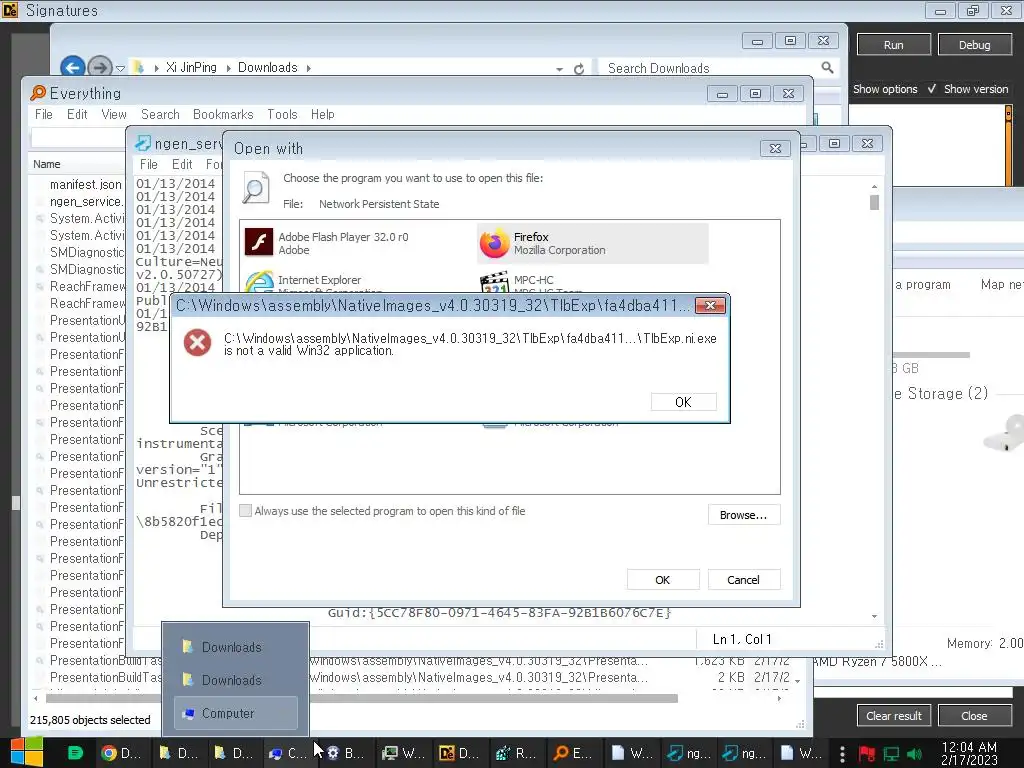Open the settings gear taskbar item
Image resolution: width=1024 pixels, height=768 pixels.
[x=345, y=753]
